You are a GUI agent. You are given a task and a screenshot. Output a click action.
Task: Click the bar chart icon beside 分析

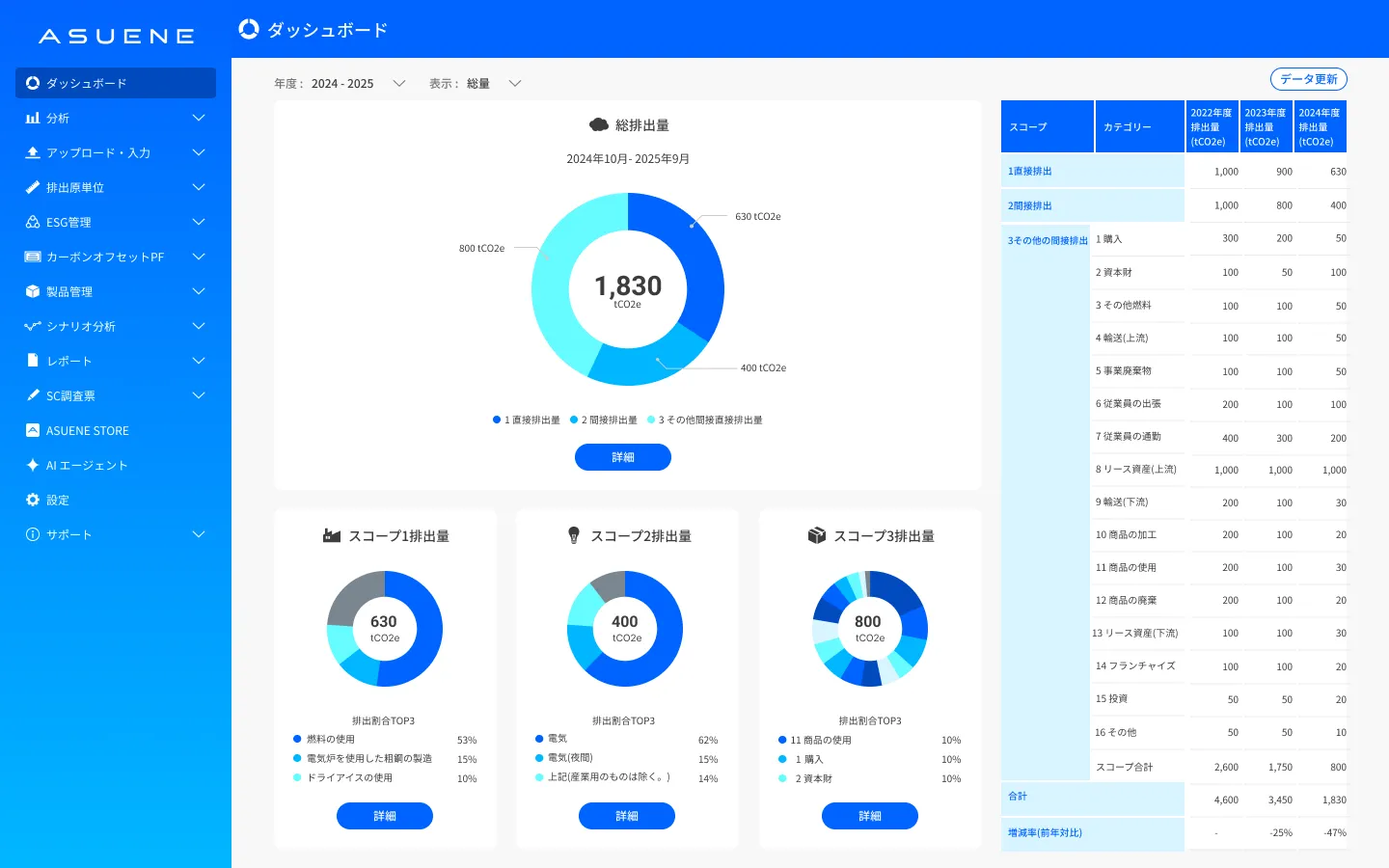point(33,118)
